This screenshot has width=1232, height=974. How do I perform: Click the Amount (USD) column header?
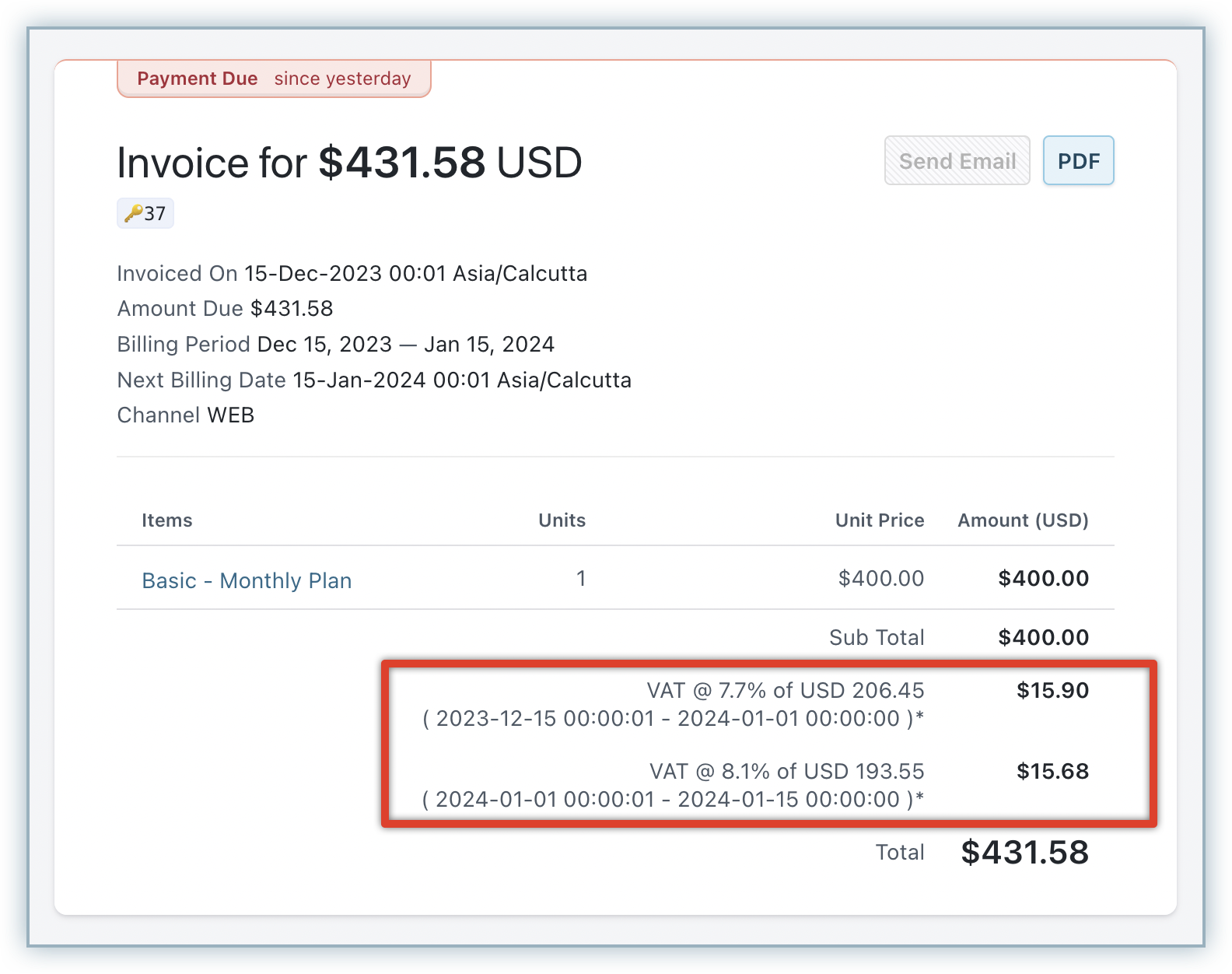coord(1022,520)
